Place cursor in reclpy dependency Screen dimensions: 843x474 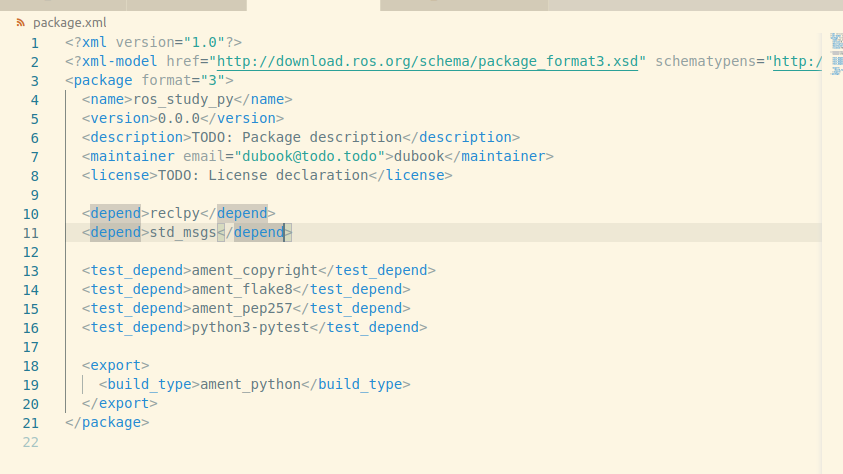[175, 213]
